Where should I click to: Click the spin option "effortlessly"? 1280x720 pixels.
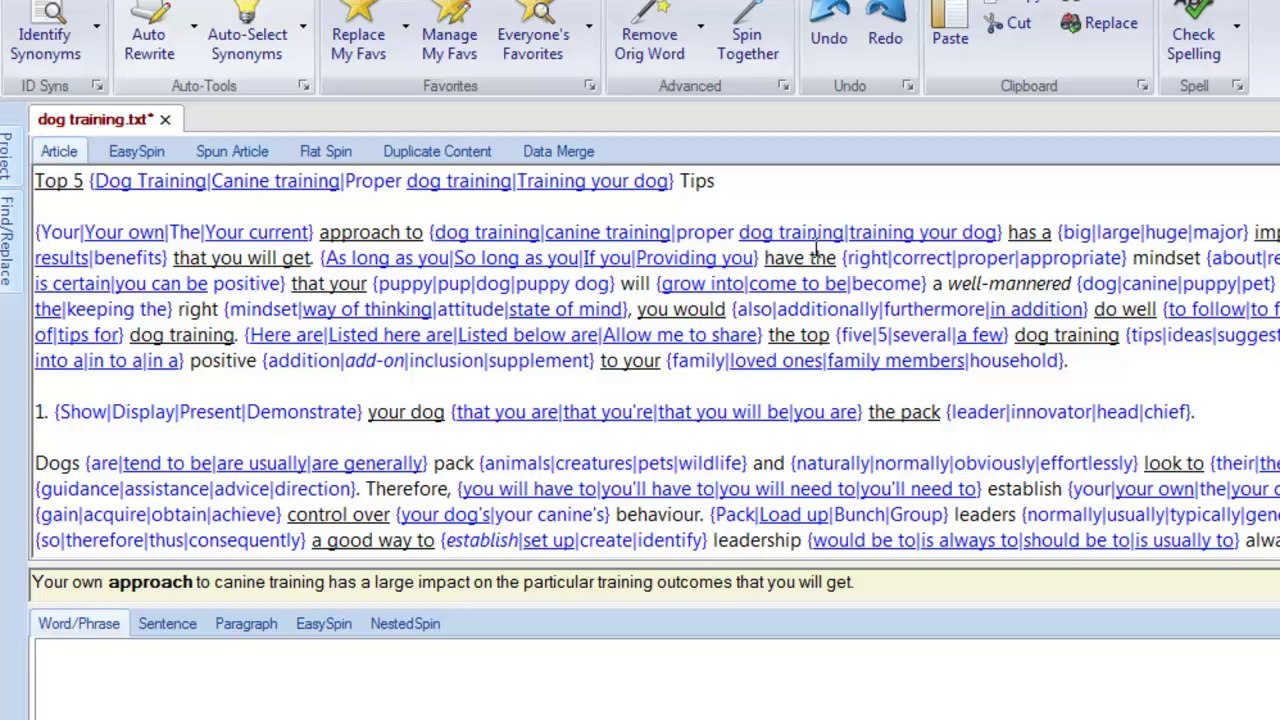click(1084, 464)
